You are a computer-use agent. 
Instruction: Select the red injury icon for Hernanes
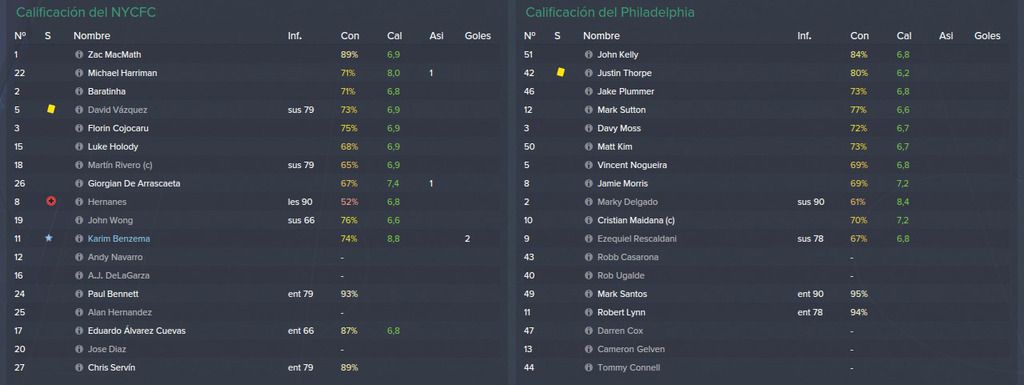(x=51, y=202)
